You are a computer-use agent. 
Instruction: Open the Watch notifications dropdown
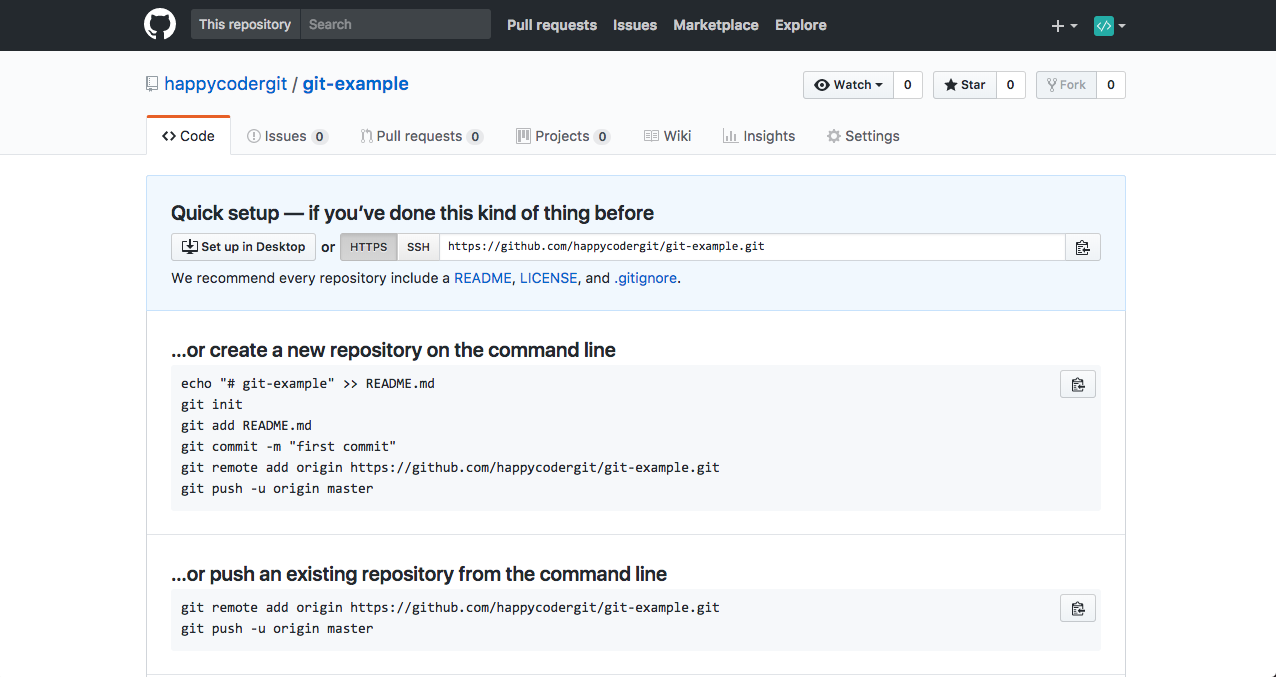coord(848,84)
